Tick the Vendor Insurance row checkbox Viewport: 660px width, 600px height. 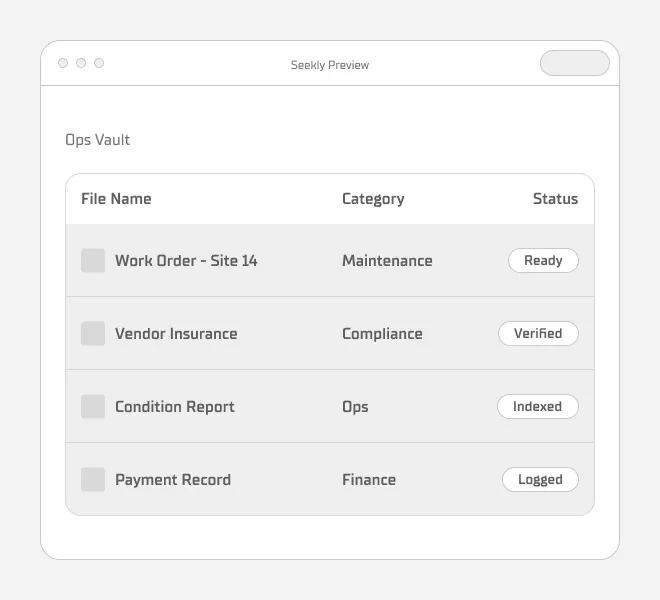point(93,334)
